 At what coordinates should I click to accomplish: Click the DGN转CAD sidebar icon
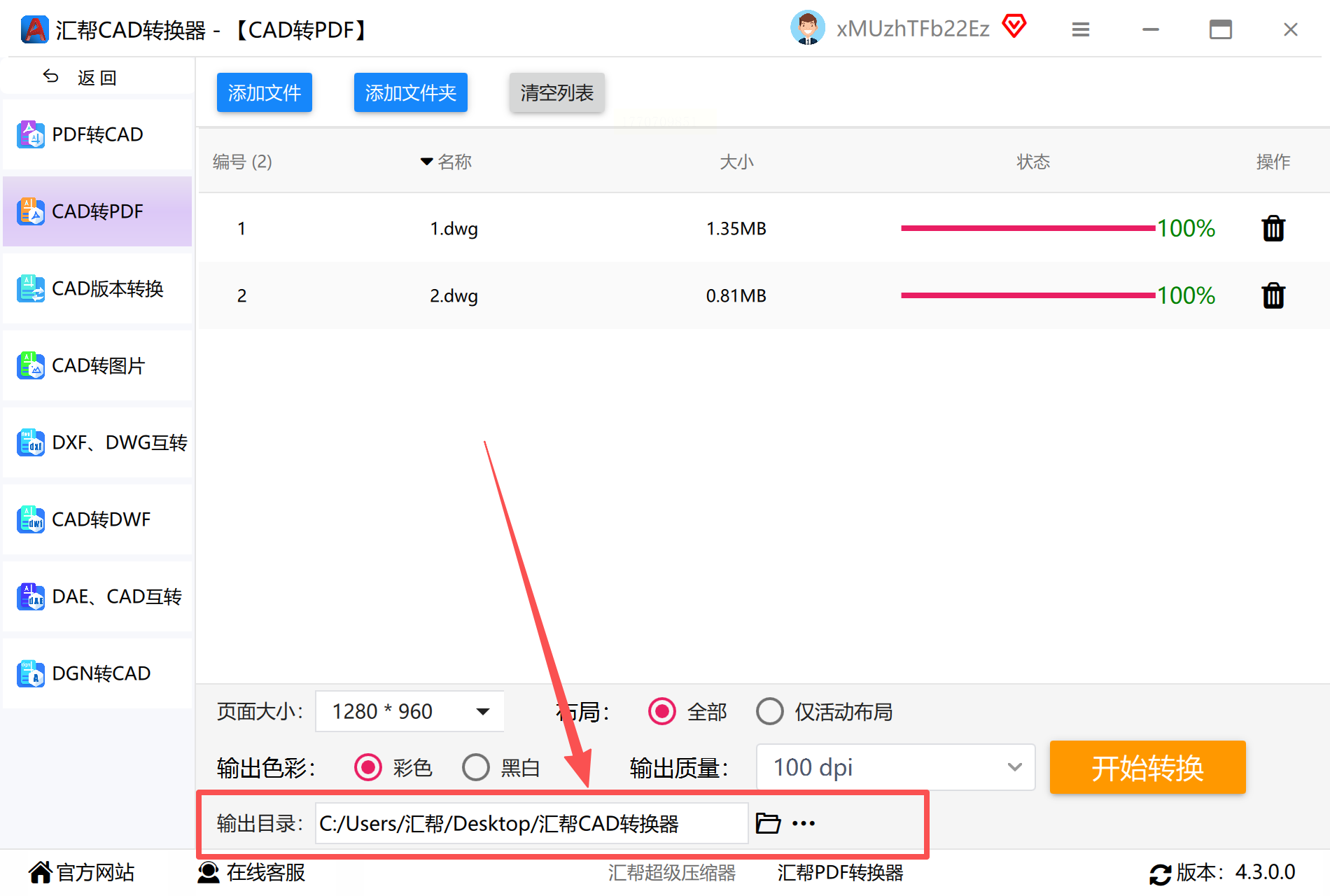(31, 673)
